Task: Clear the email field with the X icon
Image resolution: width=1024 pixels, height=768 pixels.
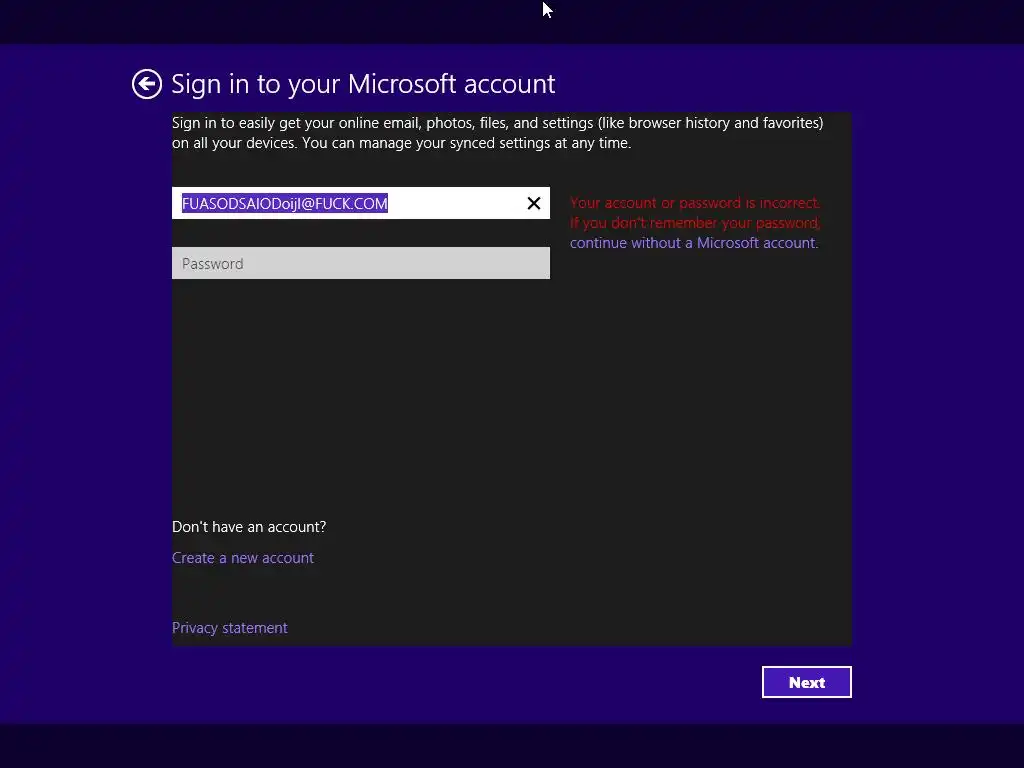Action: click(x=534, y=204)
